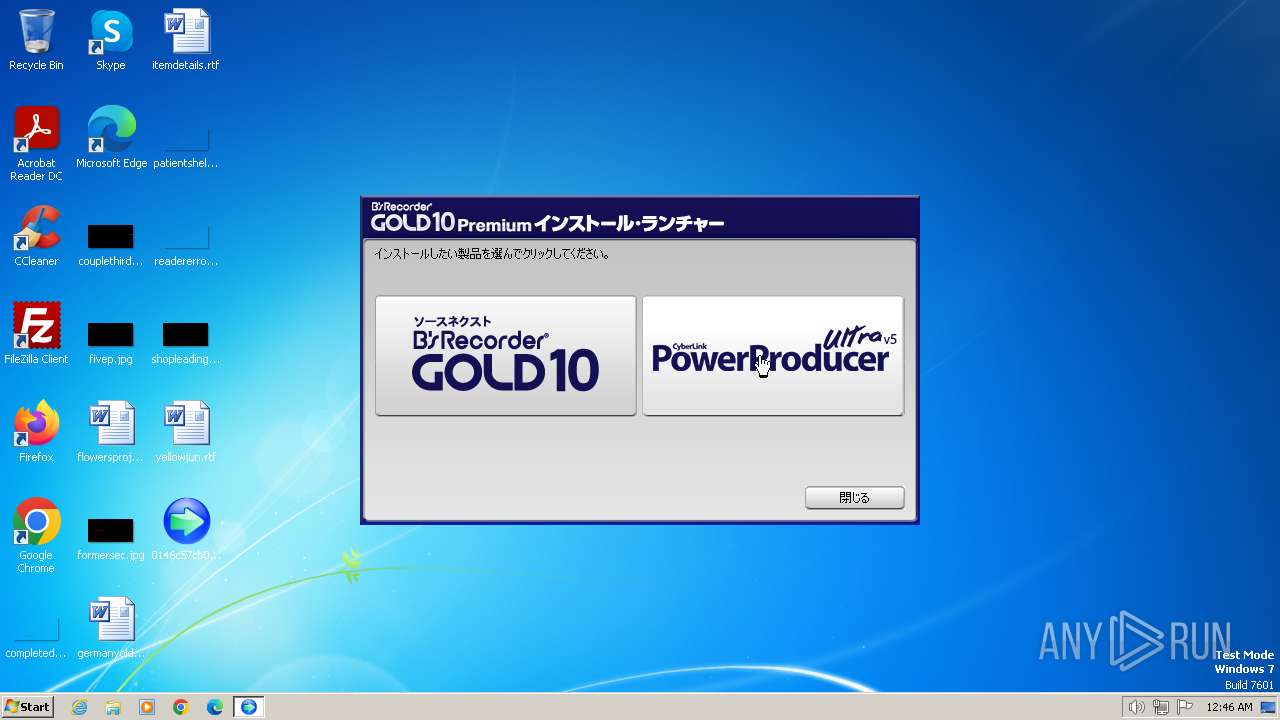Click the 閉じる close button
The image size is (1280, 720).
(x=855, y=497)
